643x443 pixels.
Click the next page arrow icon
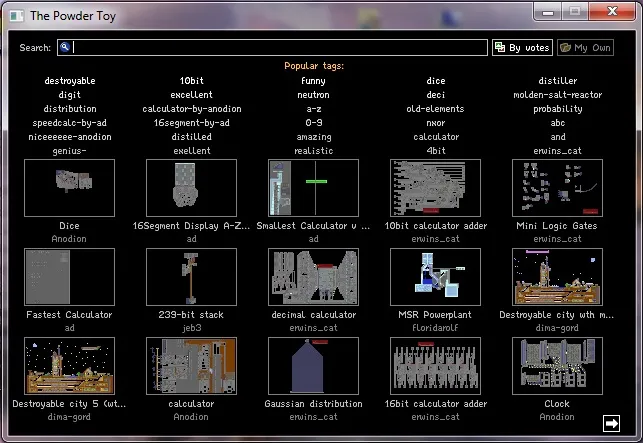(609, 421)
